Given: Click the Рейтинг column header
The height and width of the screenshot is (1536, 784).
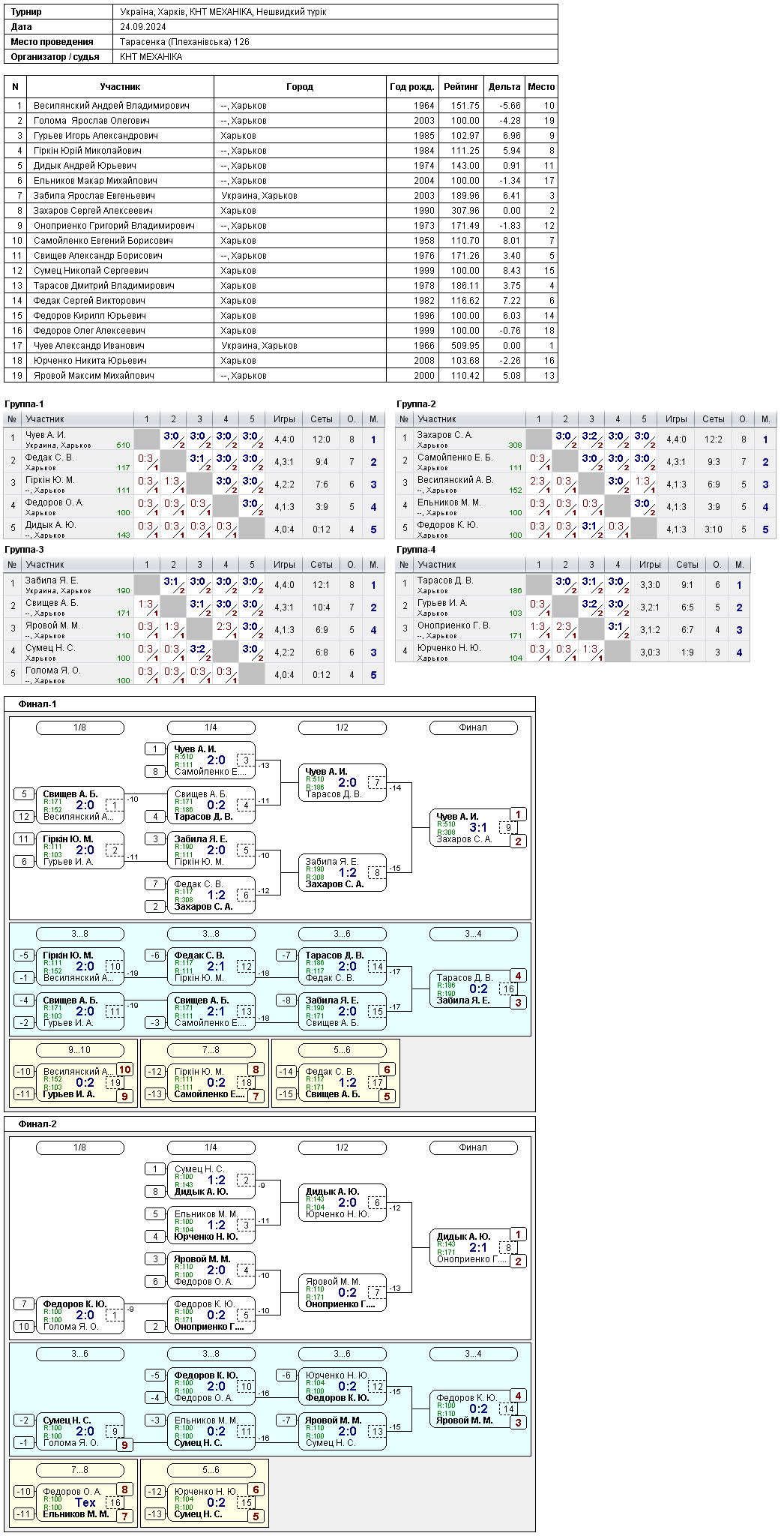Looking at the screenshot, I should pos(461,87).
